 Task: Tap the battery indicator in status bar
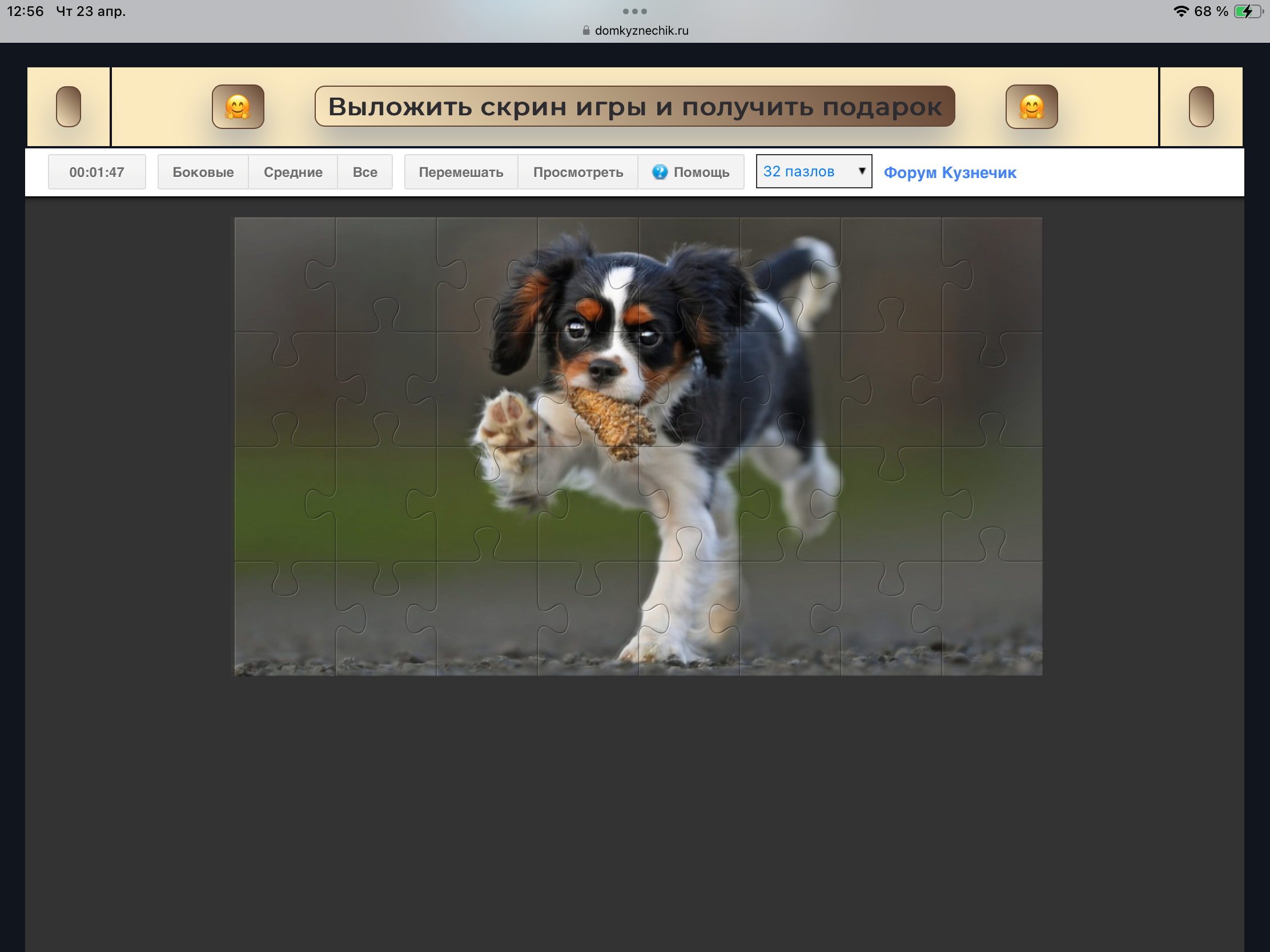pyautogui.click(x=1247, y=11)
